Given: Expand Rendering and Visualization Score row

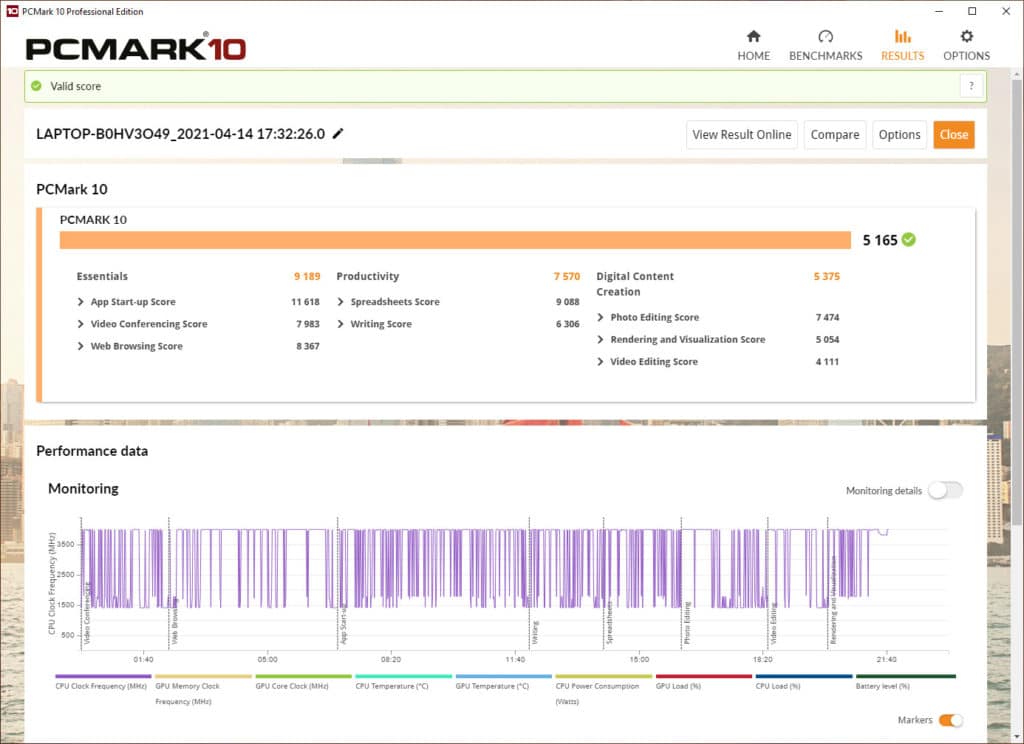Looking at the screenshot, I should [600, 340].
